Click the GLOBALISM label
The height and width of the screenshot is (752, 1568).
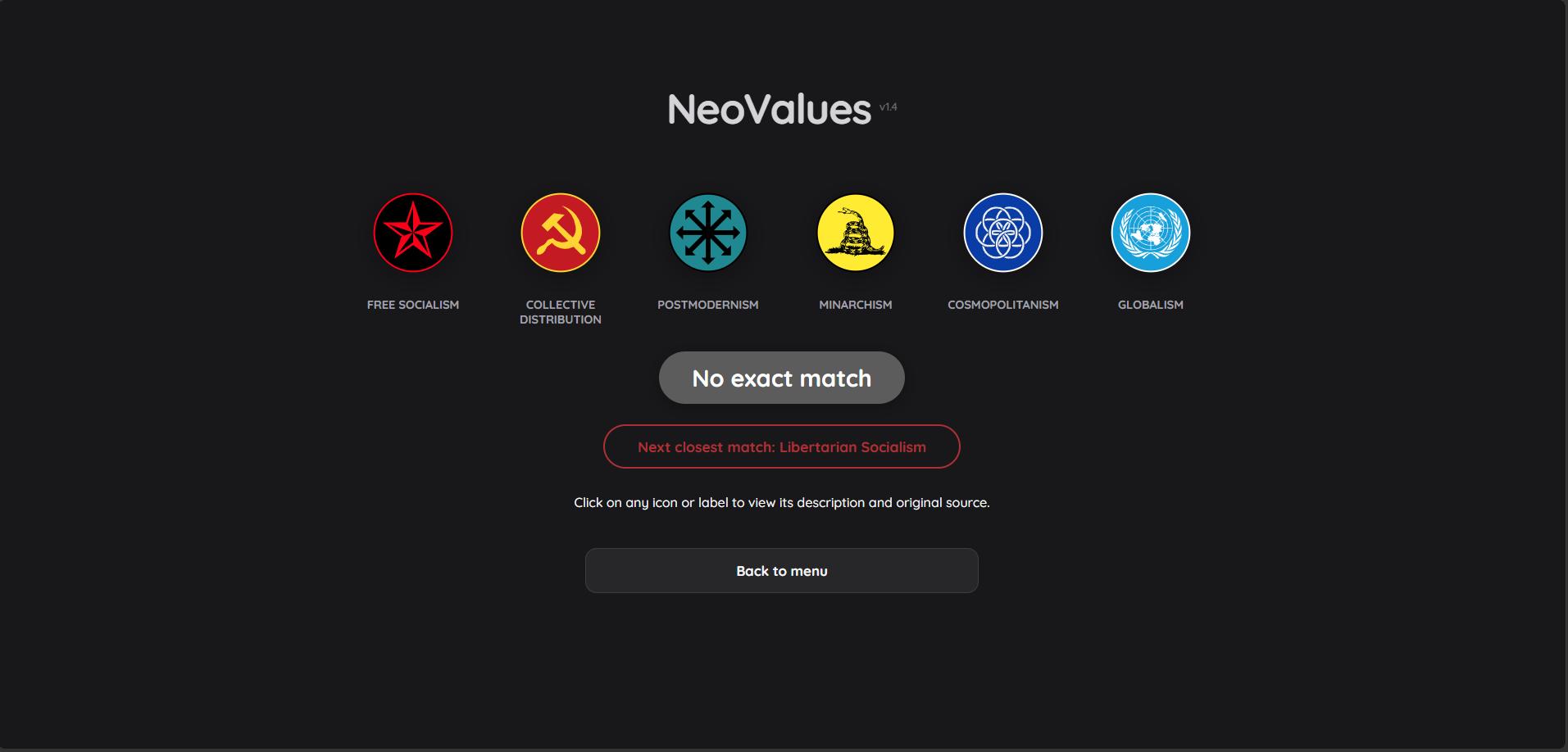point(1151,305)
